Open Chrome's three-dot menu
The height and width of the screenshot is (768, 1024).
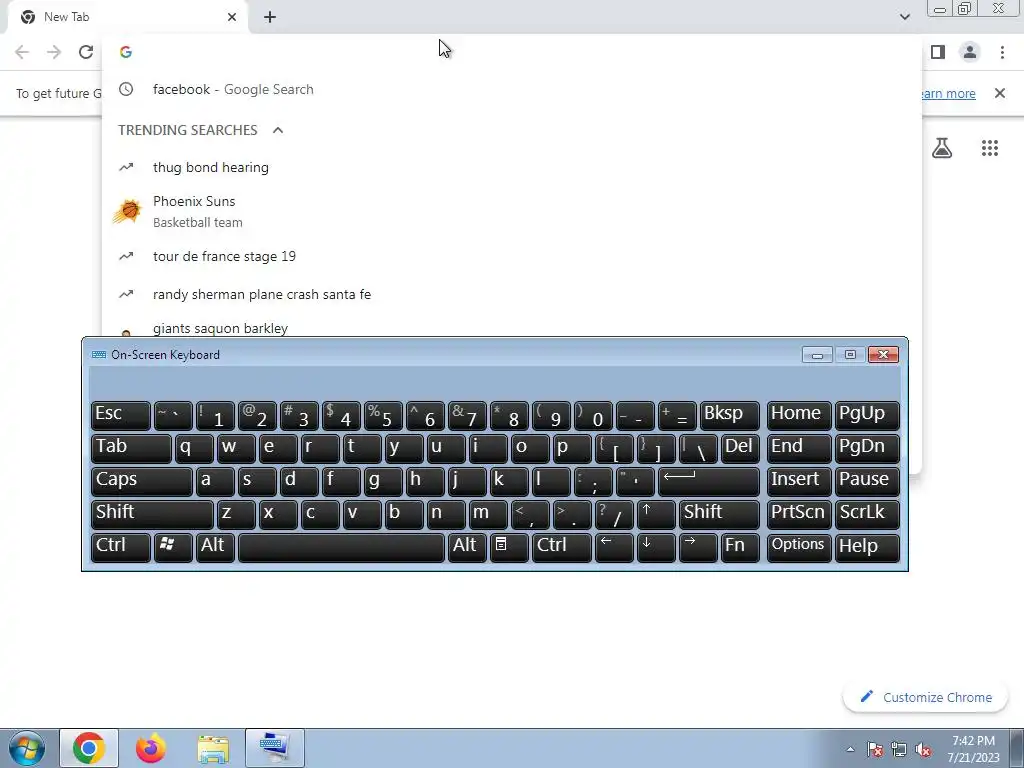[x=1002, y=52]
